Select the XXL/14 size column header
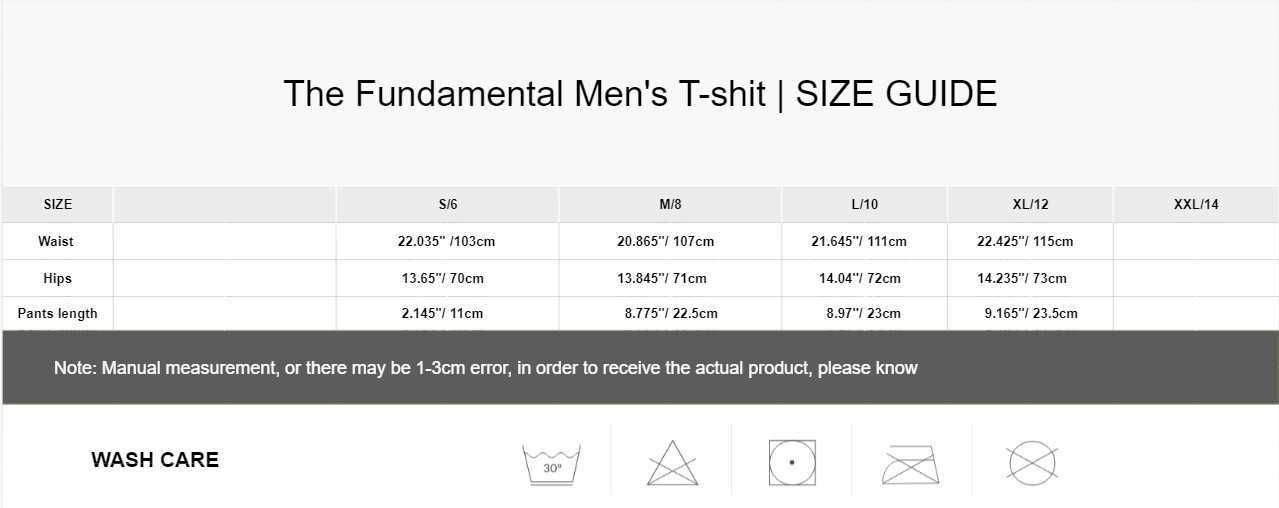The image size is (1279, 508). click(x=1196, y=204)
